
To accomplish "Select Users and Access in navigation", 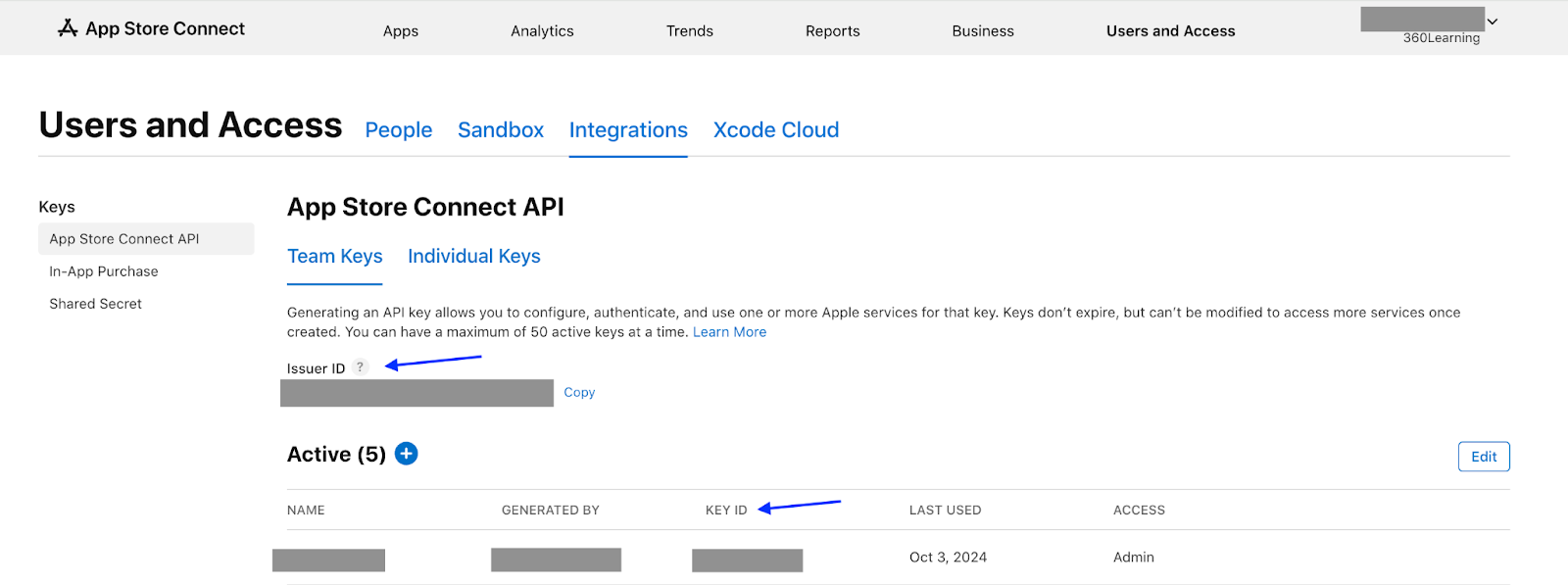I will click(x=1170, y=31).
